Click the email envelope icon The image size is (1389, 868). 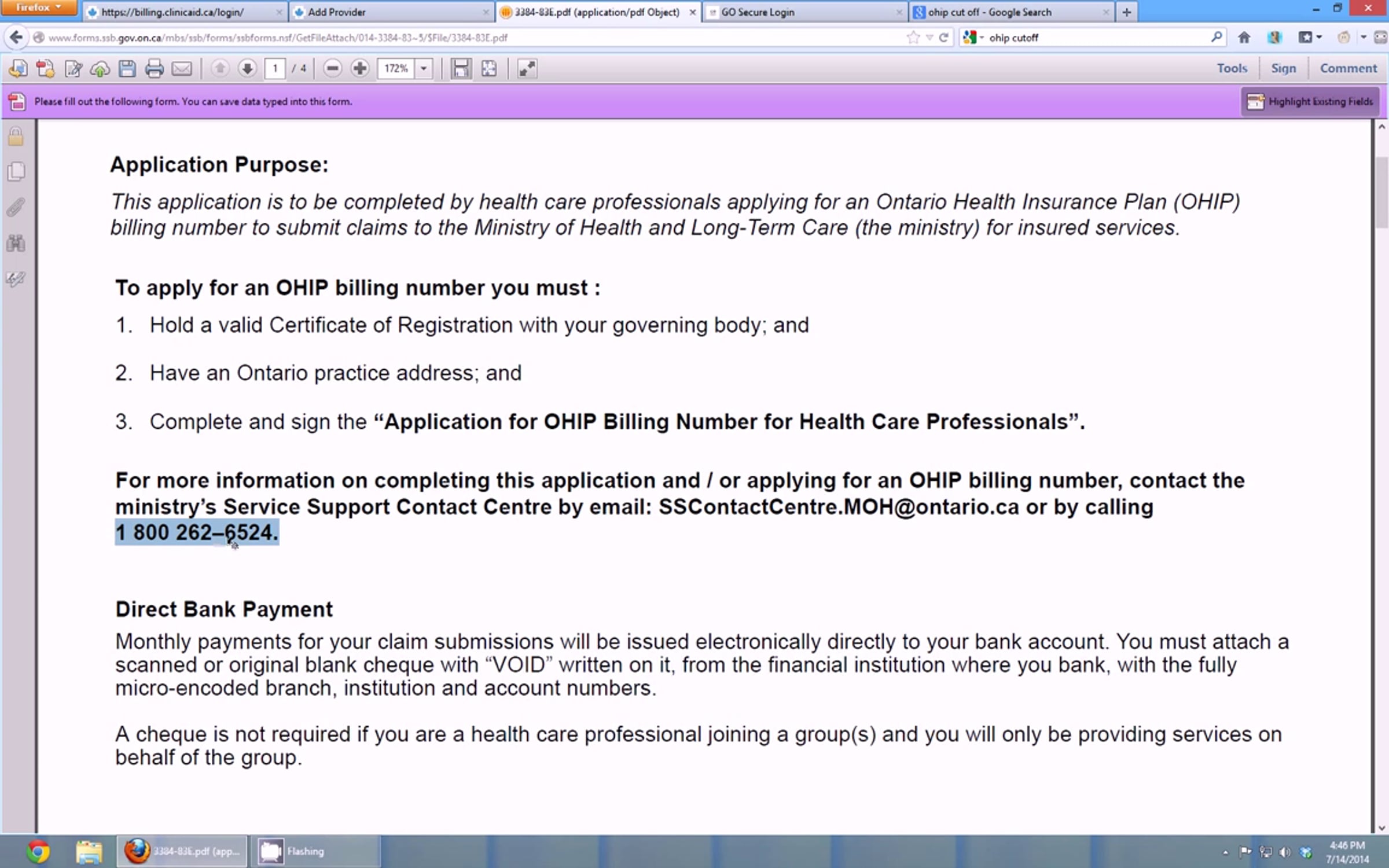click(x=182, y=69)
